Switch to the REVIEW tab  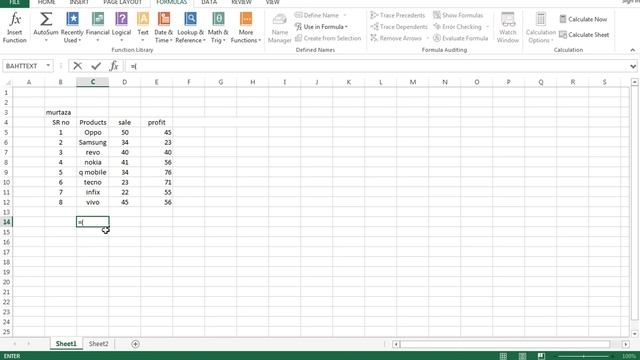point(241,2)
